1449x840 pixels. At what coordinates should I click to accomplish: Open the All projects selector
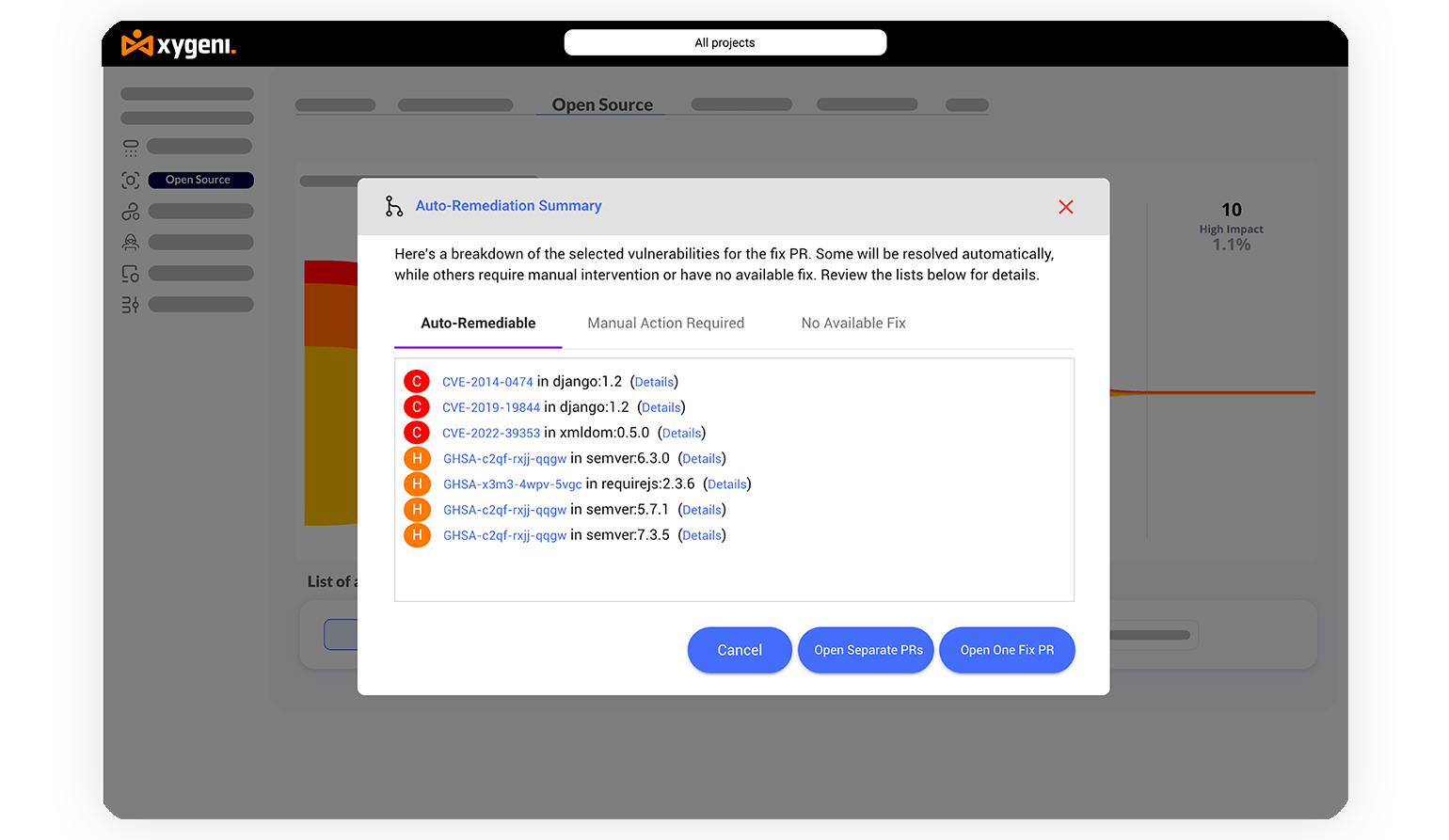tap(724, 42)
